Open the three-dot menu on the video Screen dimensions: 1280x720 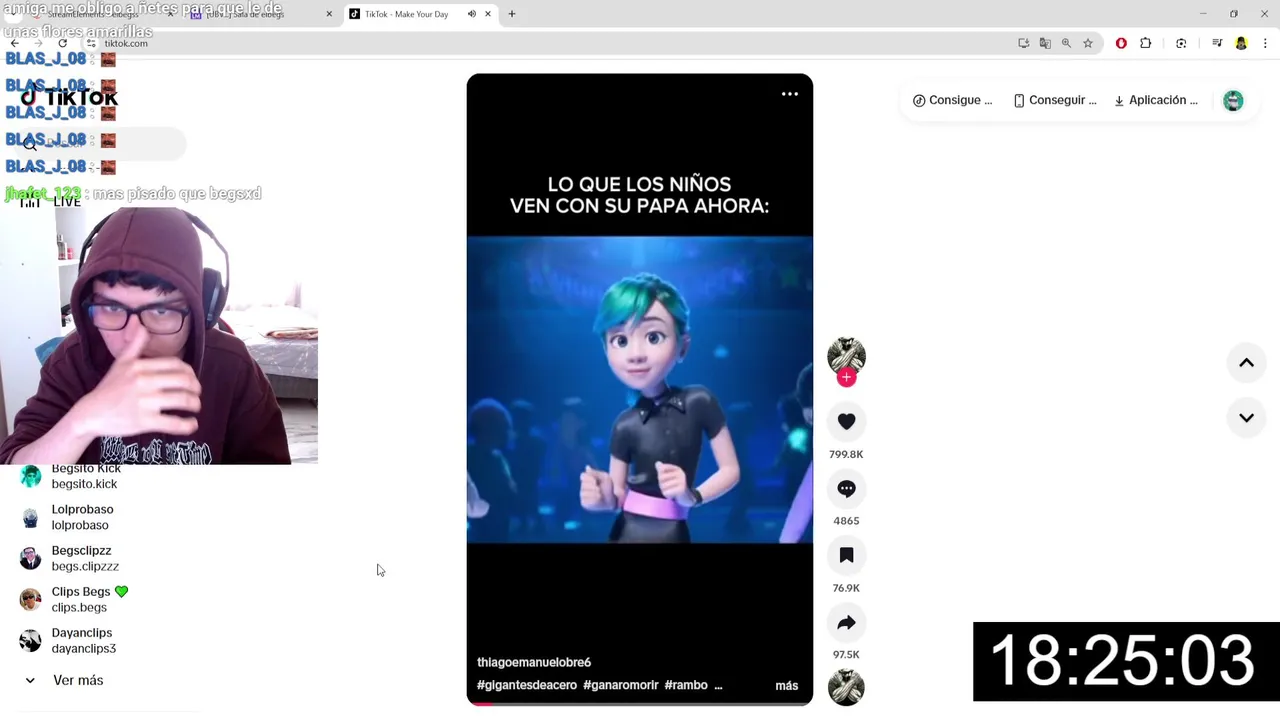[x=790, y=94]
